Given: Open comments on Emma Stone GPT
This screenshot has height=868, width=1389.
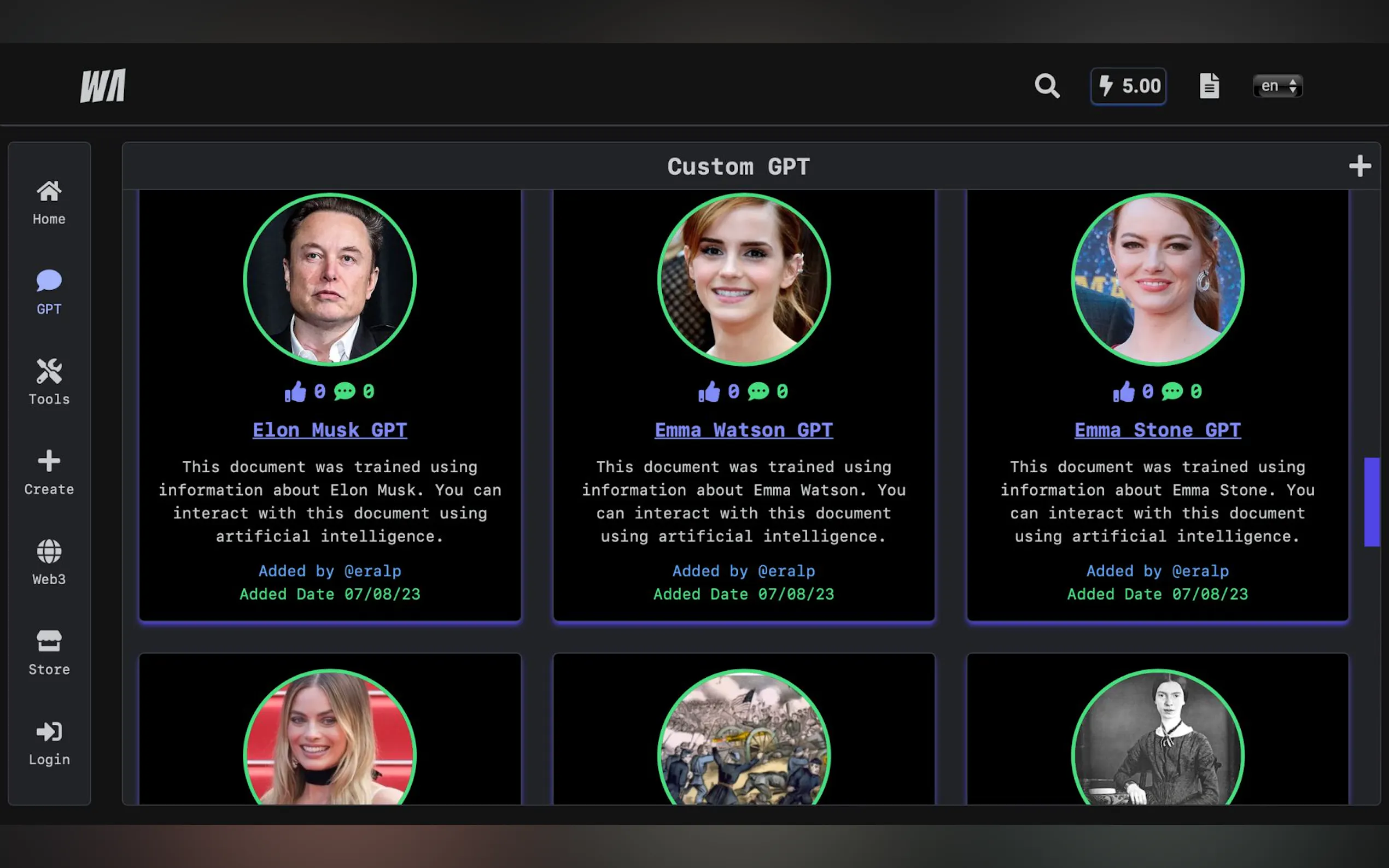Looking at the screenshot, I should [1171, 391].
